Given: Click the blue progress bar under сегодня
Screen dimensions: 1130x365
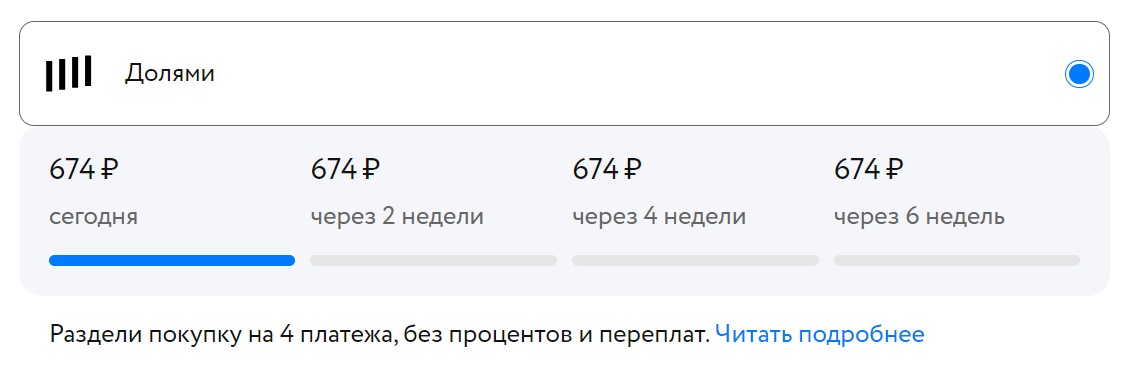Looking at the screenshot, I should pos(172,260).
